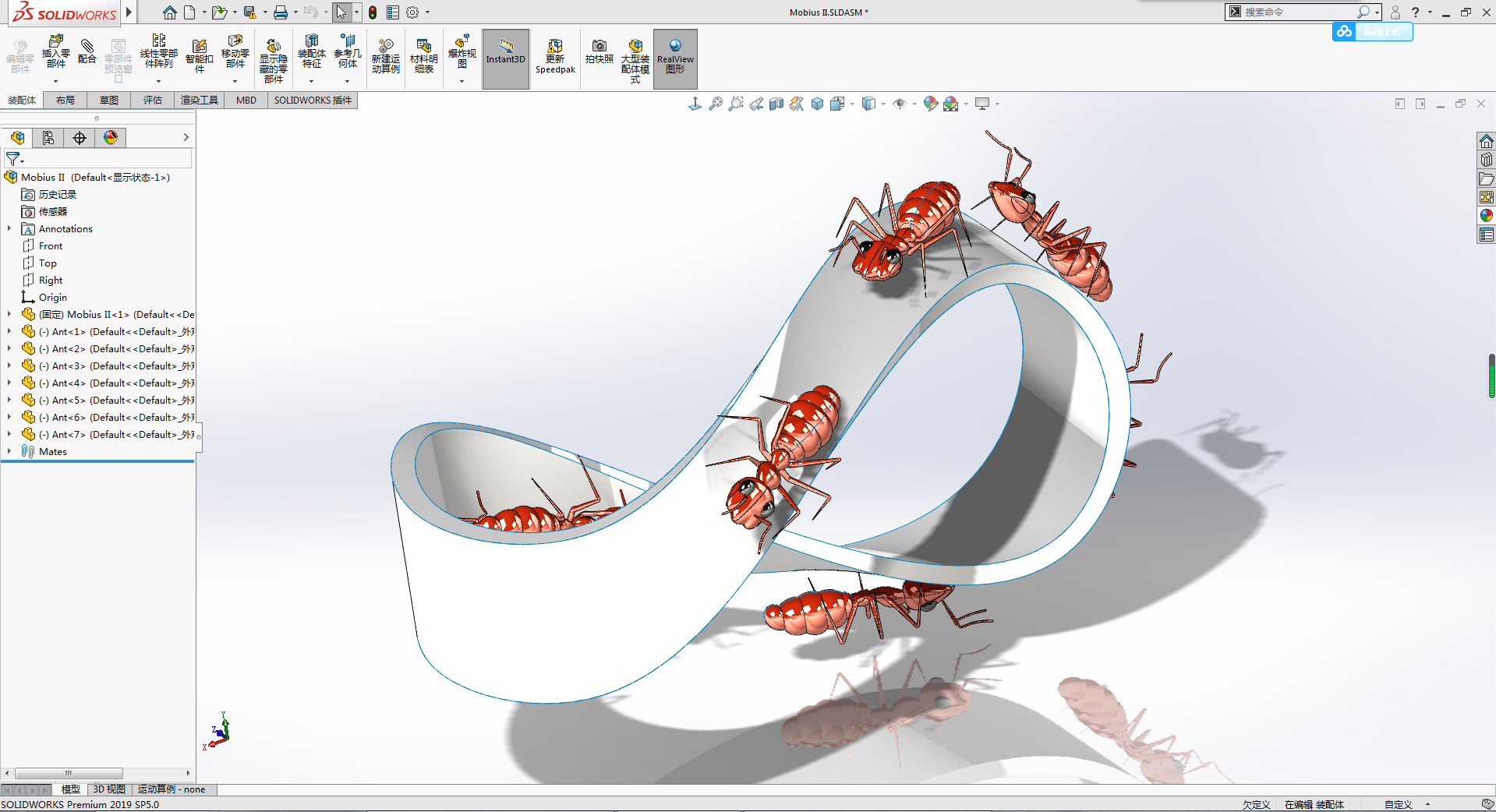Expand the Mates folder in the tree
Screen dimensions: 1496x812
9,451
